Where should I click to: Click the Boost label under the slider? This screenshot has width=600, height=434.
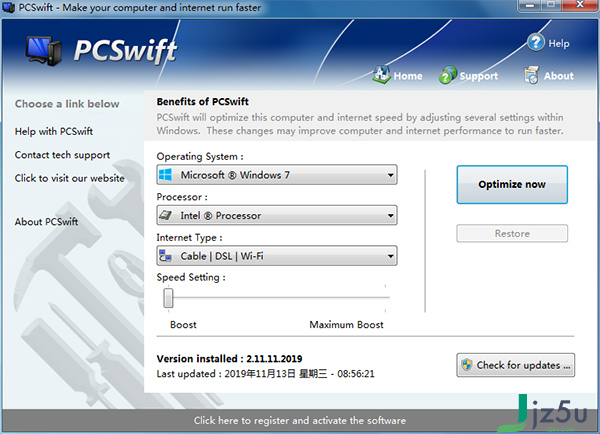coord(183,325)
